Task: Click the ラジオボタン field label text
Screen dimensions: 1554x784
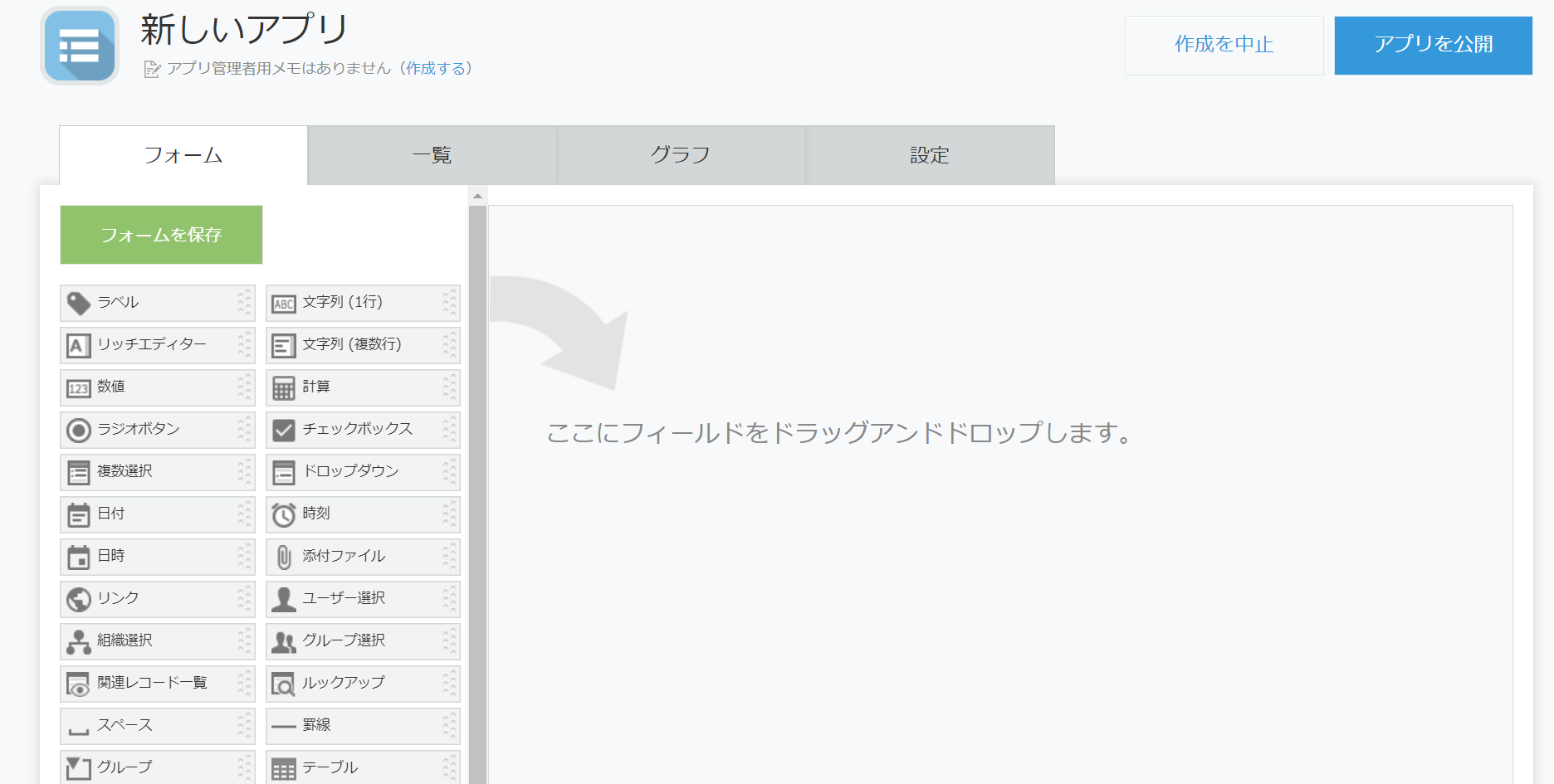Action: click(x=138, y=429)
